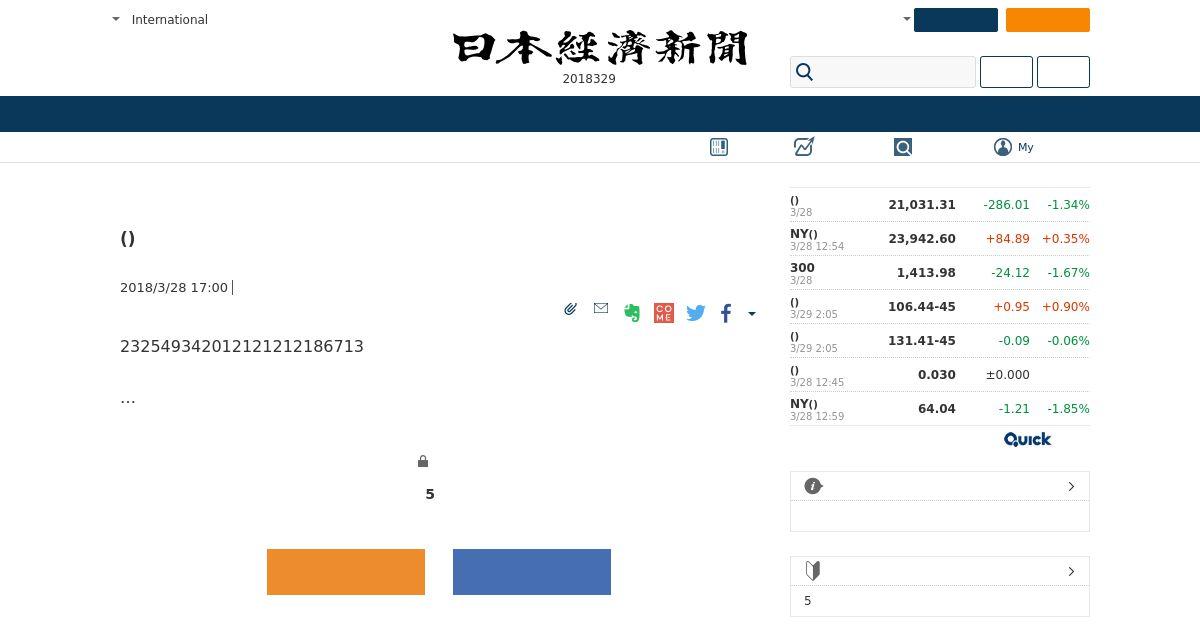
Task: Click the search magnifier icon
Action: pos(804,72)
